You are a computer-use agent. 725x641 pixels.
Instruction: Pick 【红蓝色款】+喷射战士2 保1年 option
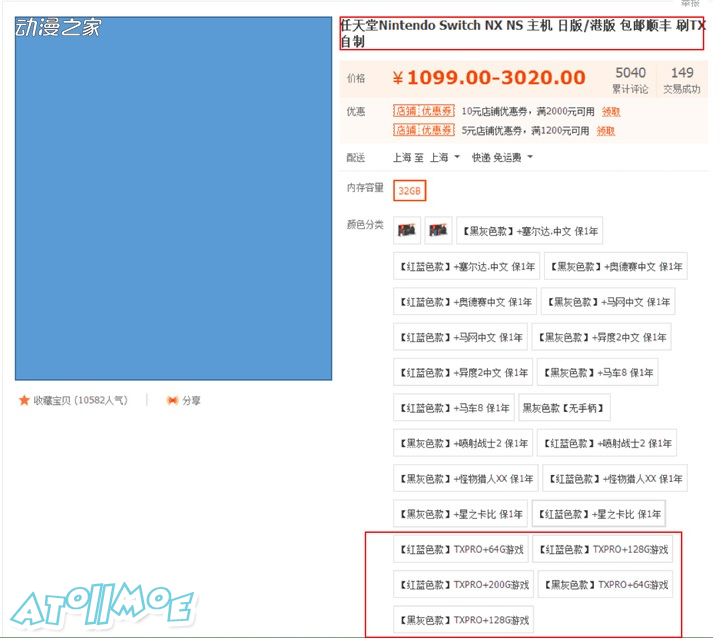click(x=607, y=443)
